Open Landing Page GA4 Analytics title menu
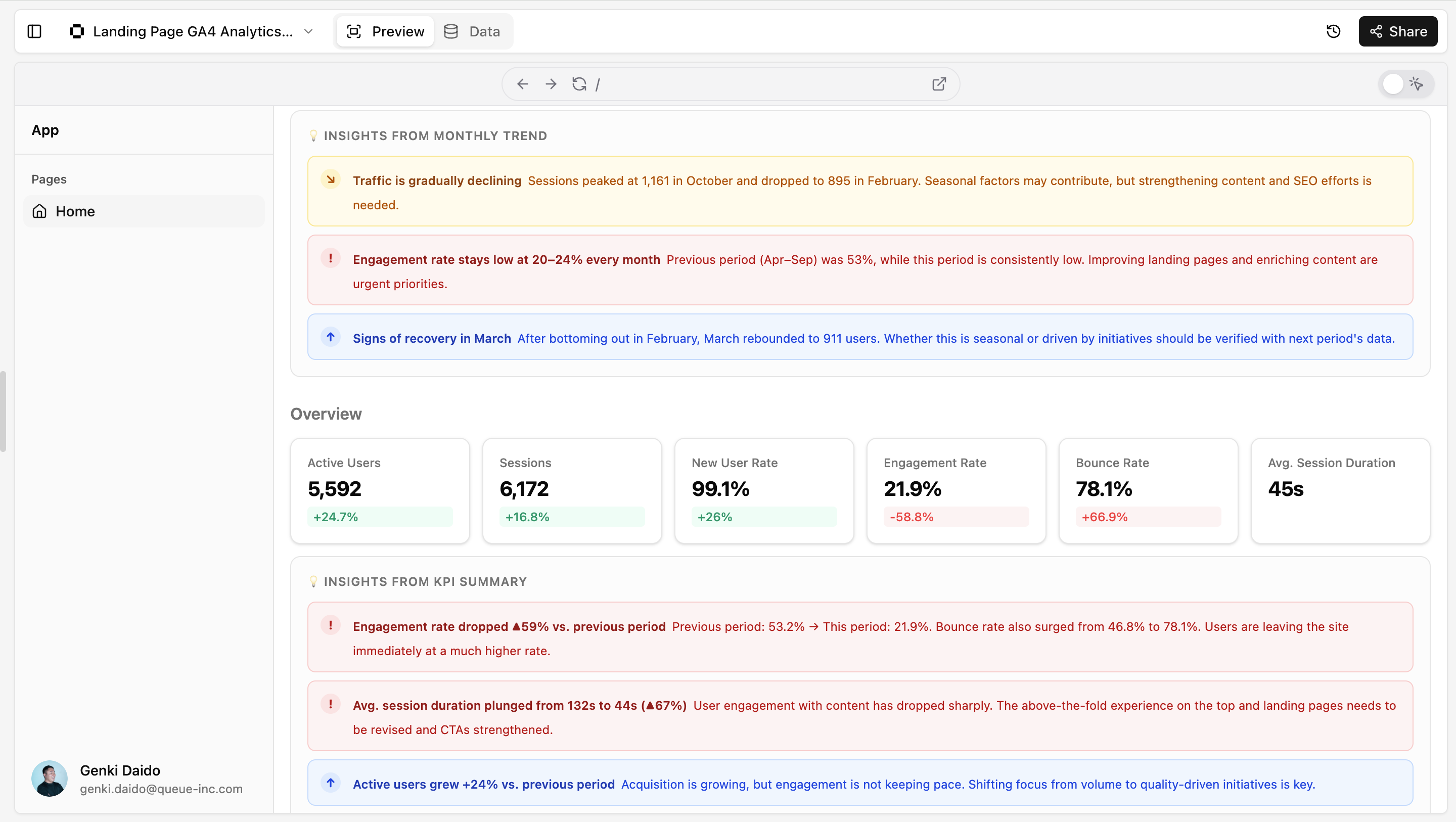The image size is (1456, 822). point(193,31)
